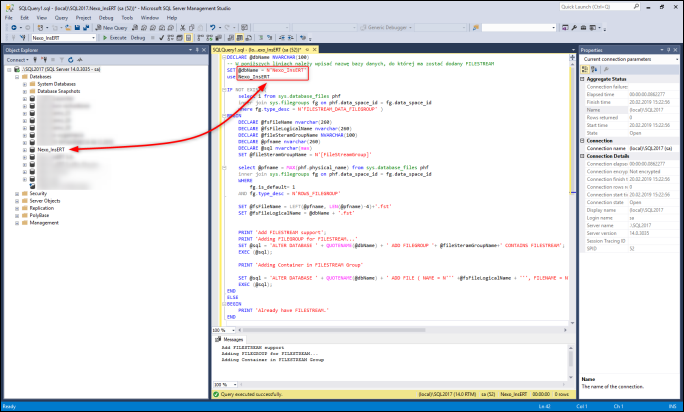The height and width of the screenshot is (412, 684).
Task: Switch to the Messages results tab
Action: coord(235,339)
